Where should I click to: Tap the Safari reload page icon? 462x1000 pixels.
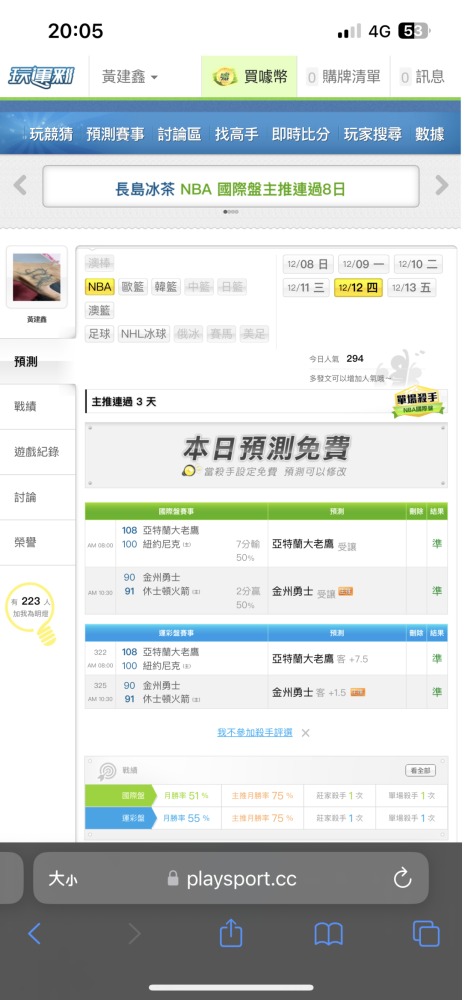click(x=402, y=879)
